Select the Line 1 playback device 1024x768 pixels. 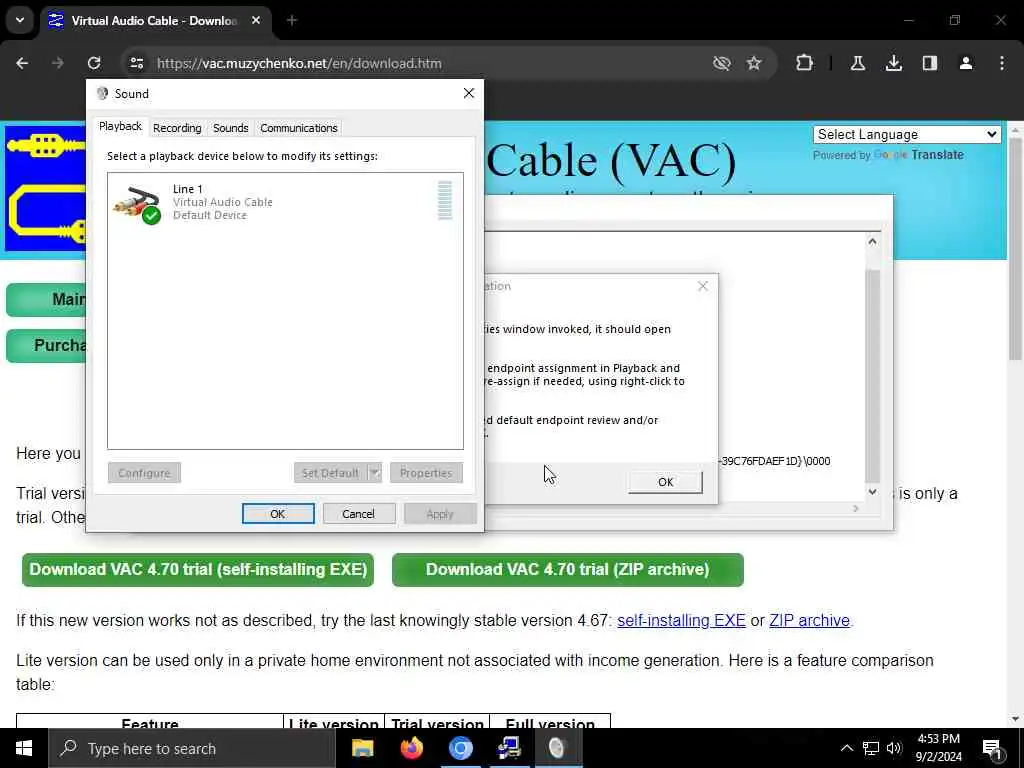point(285,202)
